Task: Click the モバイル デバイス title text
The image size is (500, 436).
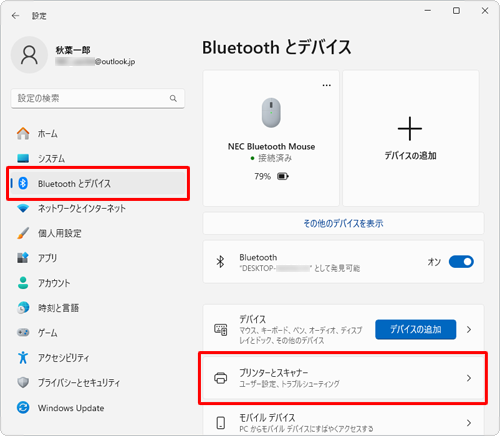Action: (x=267, y=417)
